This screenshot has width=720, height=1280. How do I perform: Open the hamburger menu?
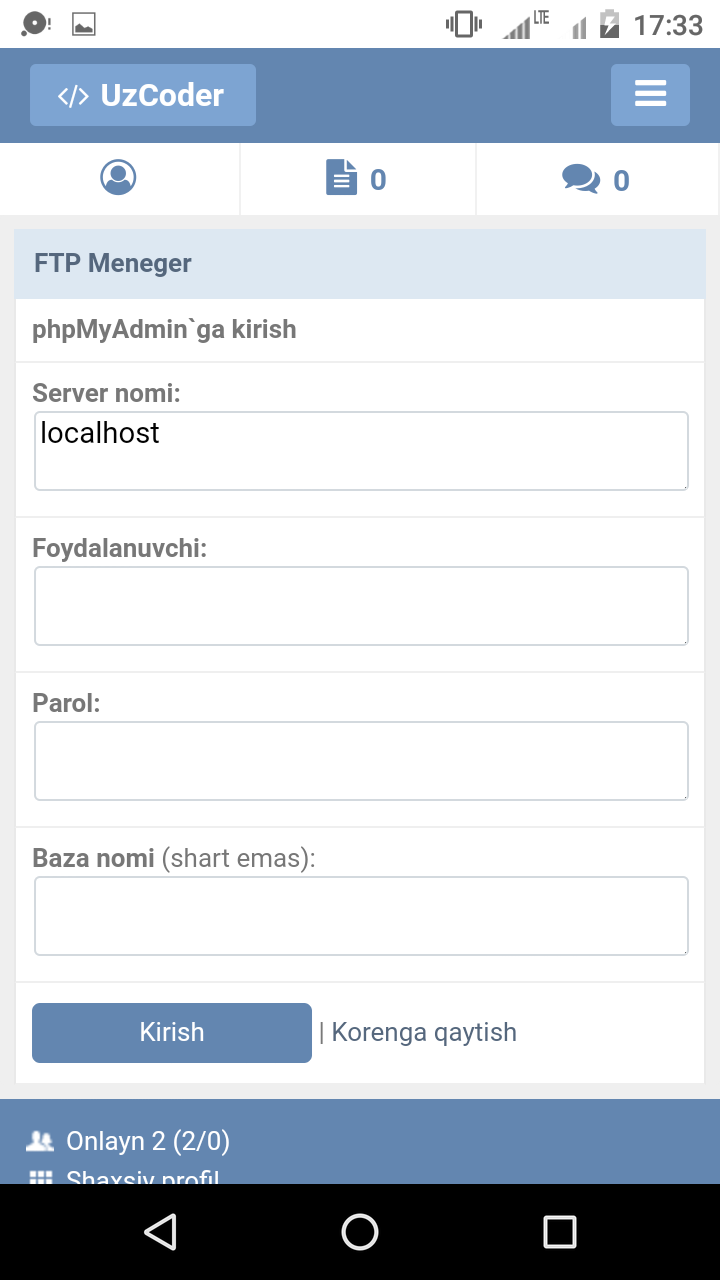650,95
